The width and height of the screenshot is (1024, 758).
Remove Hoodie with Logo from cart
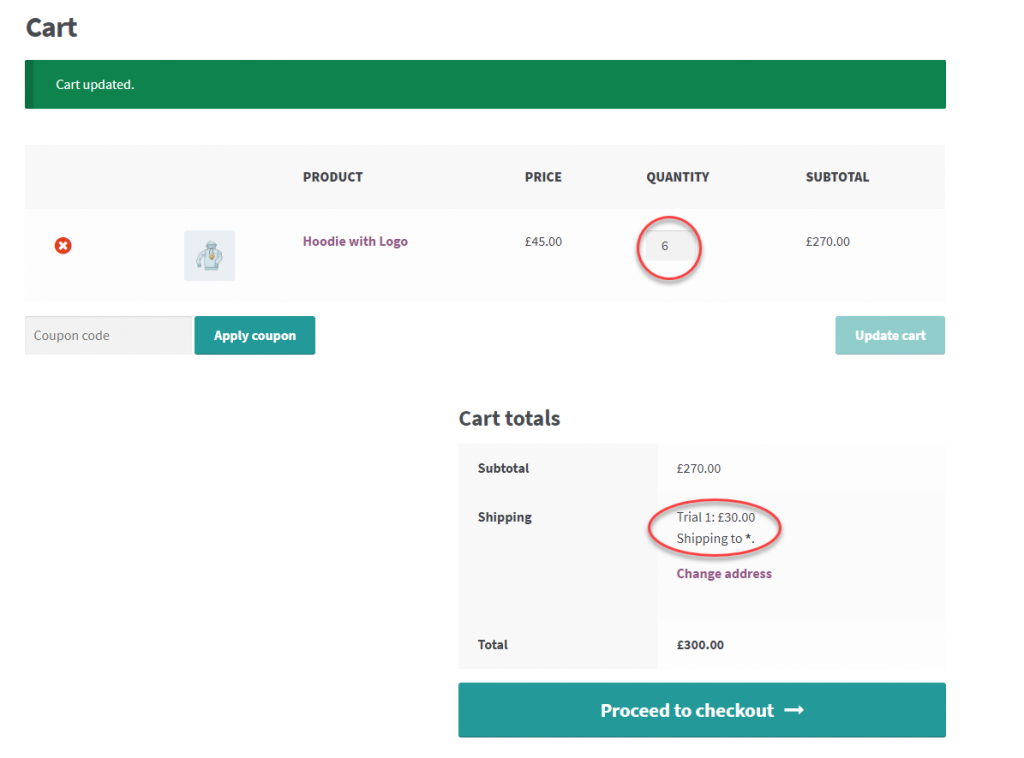point(63,245)
